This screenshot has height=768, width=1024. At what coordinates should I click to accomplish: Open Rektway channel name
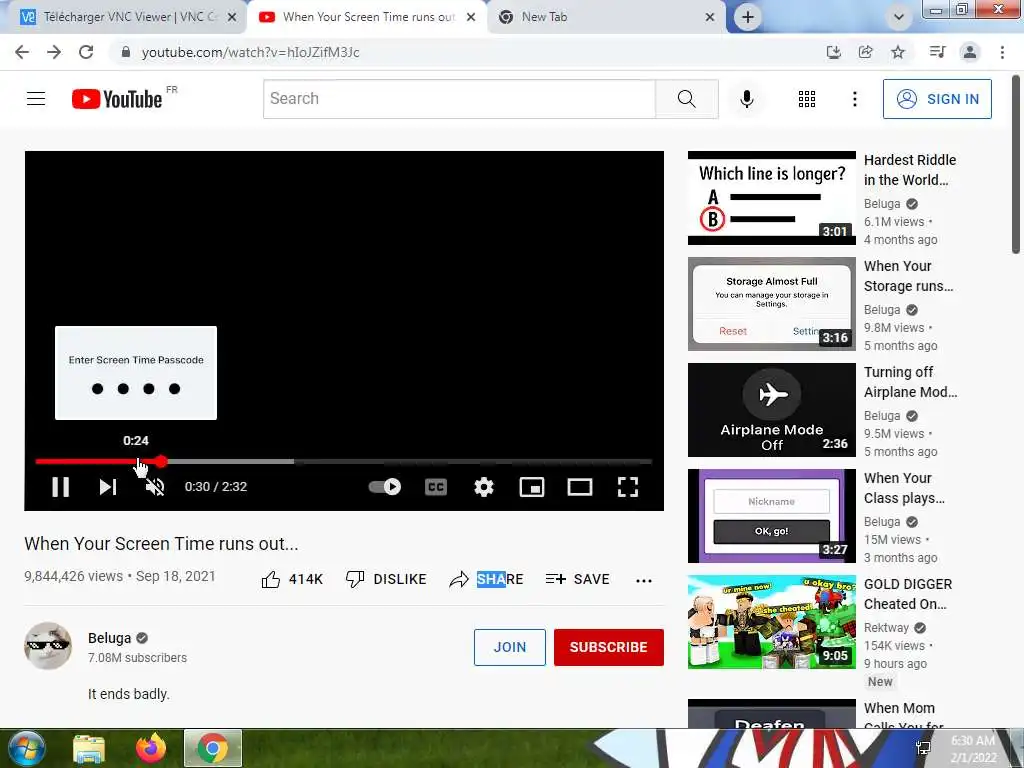886,628
